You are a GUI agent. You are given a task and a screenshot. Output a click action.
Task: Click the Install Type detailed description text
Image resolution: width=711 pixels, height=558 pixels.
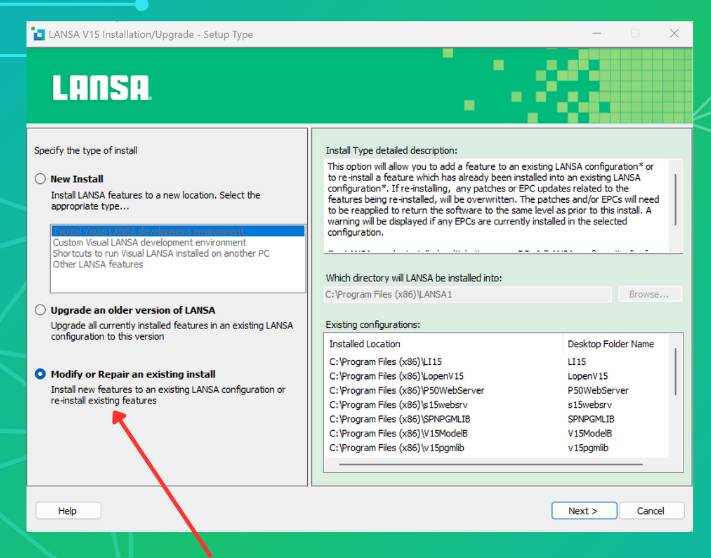[x=494, y=199]
